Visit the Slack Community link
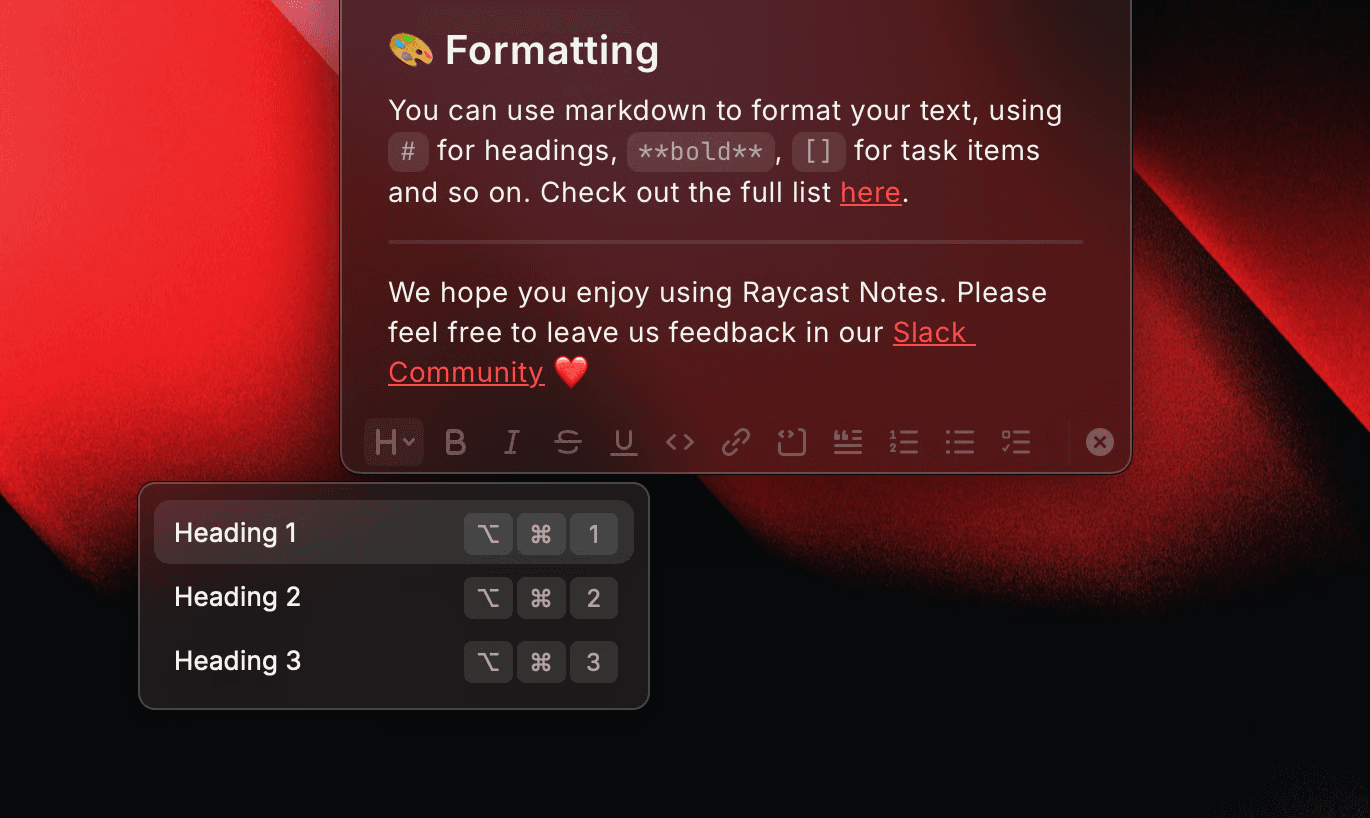This screenshot has height=818, width=1370. 930,332
